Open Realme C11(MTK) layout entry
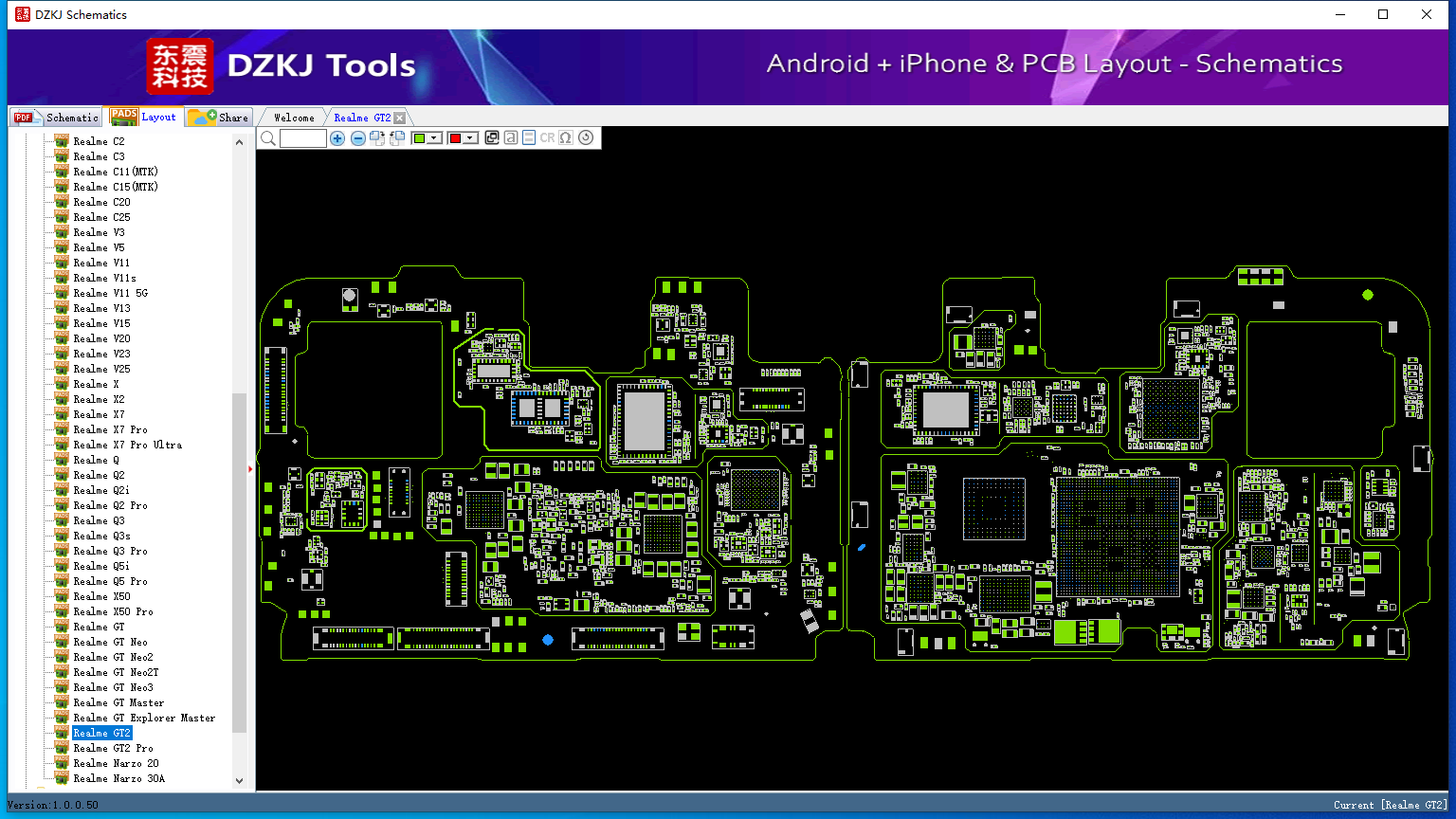Image resolution: width=1456 pixels, height=819 pixels. tap(116, 172)
